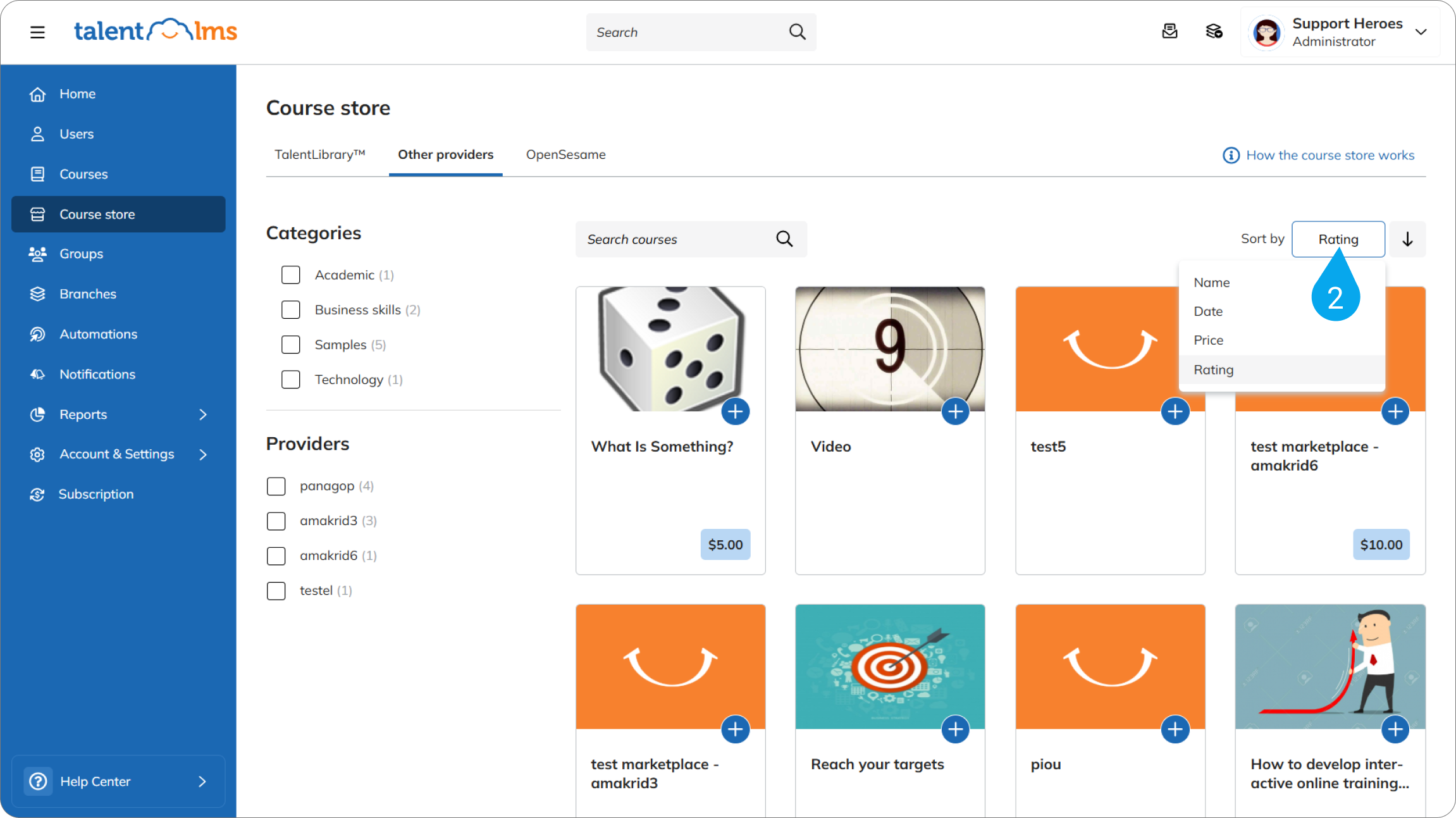Check the Samples category box
The image size is (1456, 818).
pyautogui.click(x=290, y=345)
